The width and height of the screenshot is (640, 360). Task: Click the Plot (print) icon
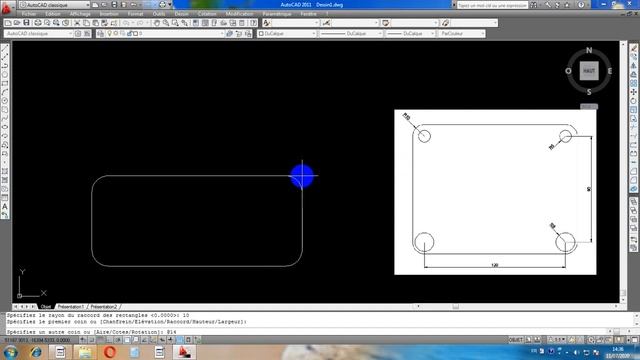click(x=38, y=23)
